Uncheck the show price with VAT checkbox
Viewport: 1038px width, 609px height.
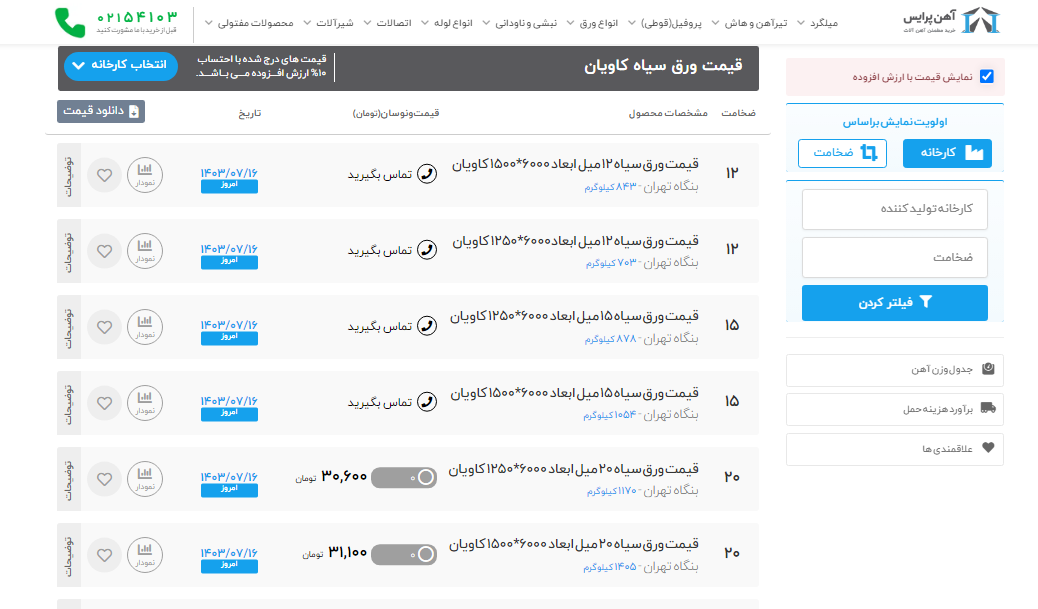tap(987, 76)
